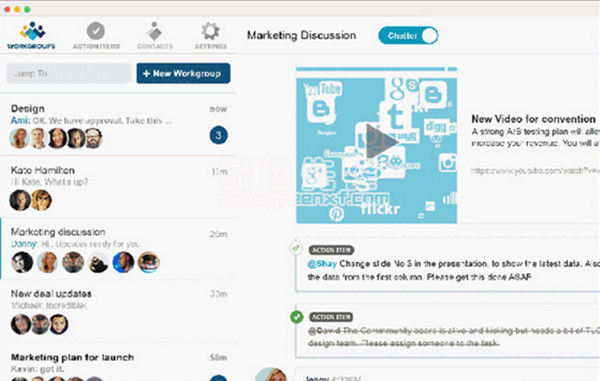
Task: Click the second avatar under Kate Hamilton
Action: pos(41,200)
